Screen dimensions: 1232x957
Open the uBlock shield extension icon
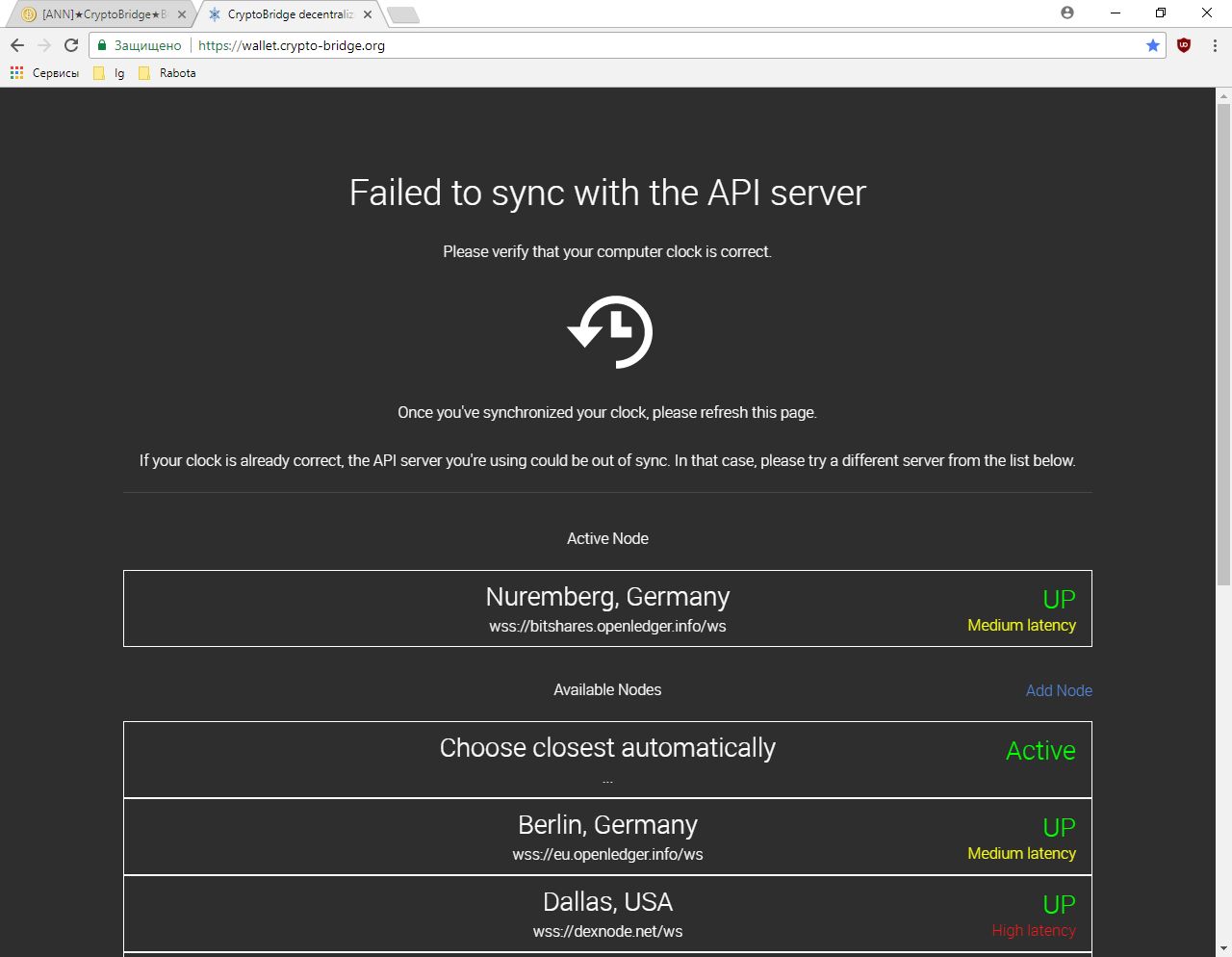1184,45
